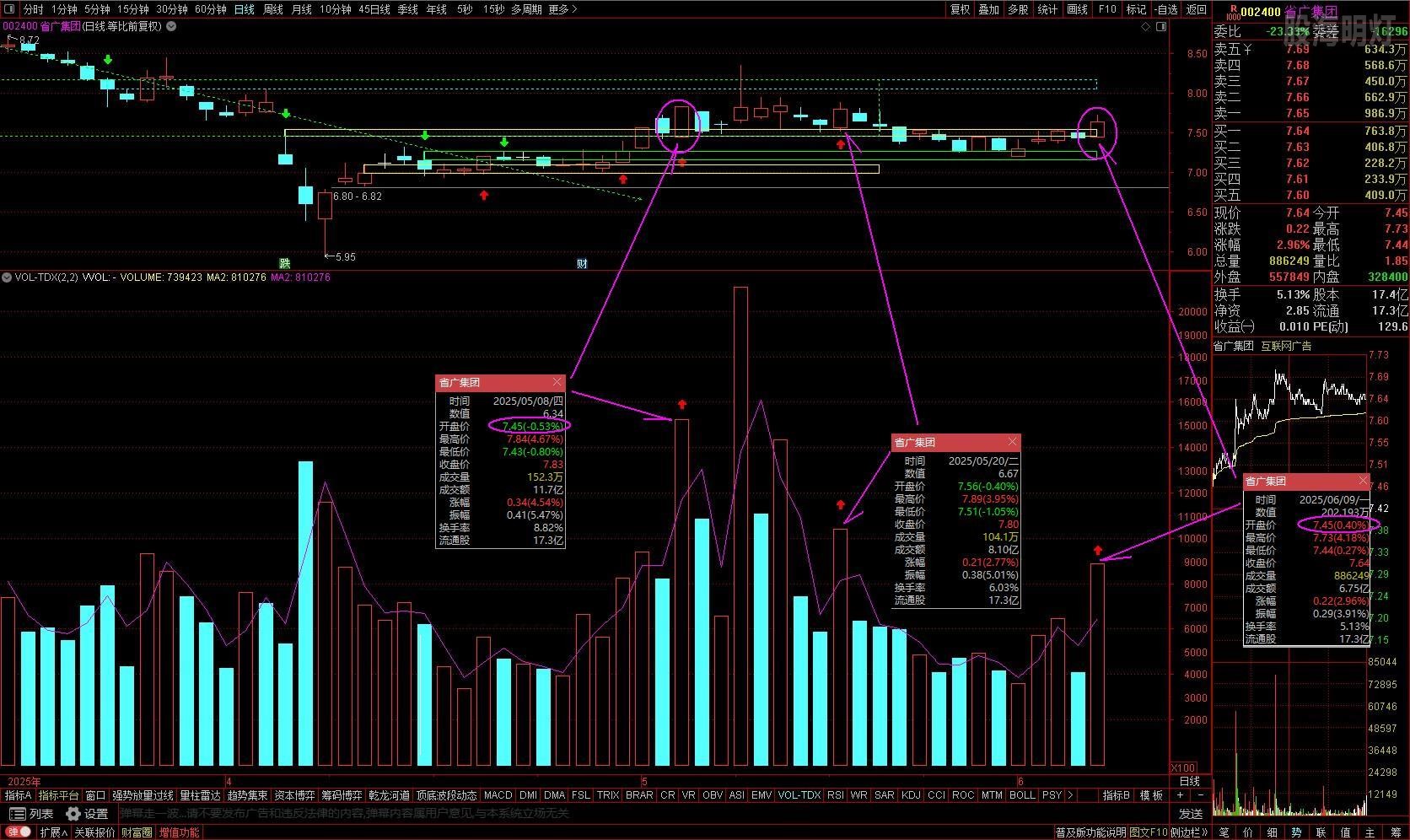Select the 乾龙河道 indicator

click(390, 795)
